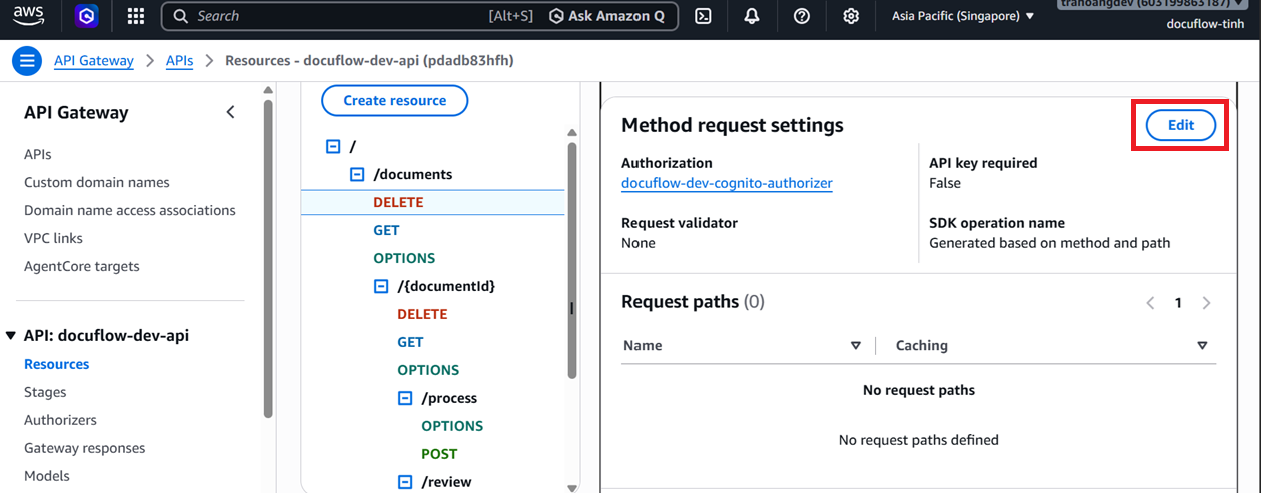Select POST method under /process

(x=439, y=454)
